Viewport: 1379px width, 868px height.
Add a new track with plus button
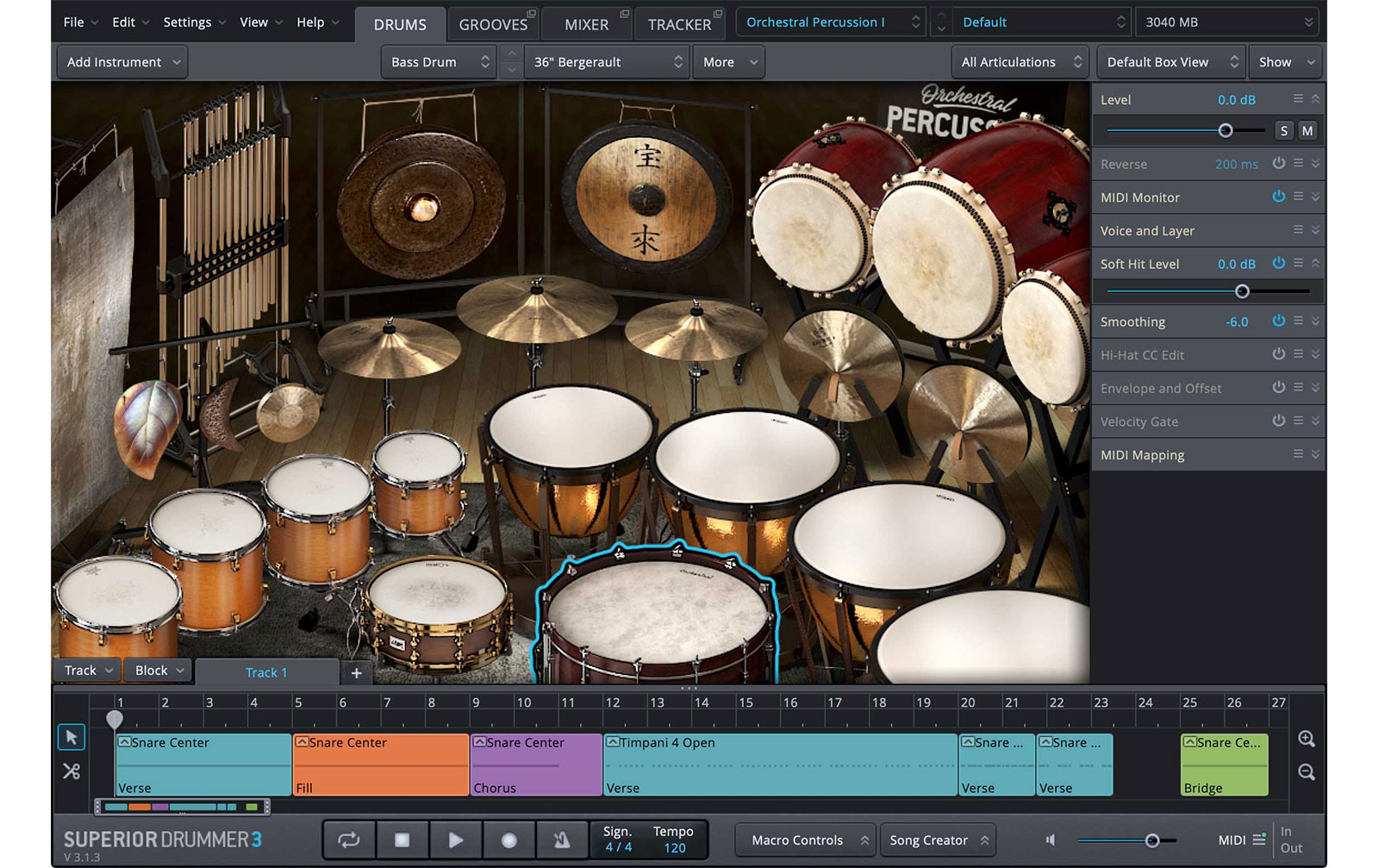[x=356, y=672]
